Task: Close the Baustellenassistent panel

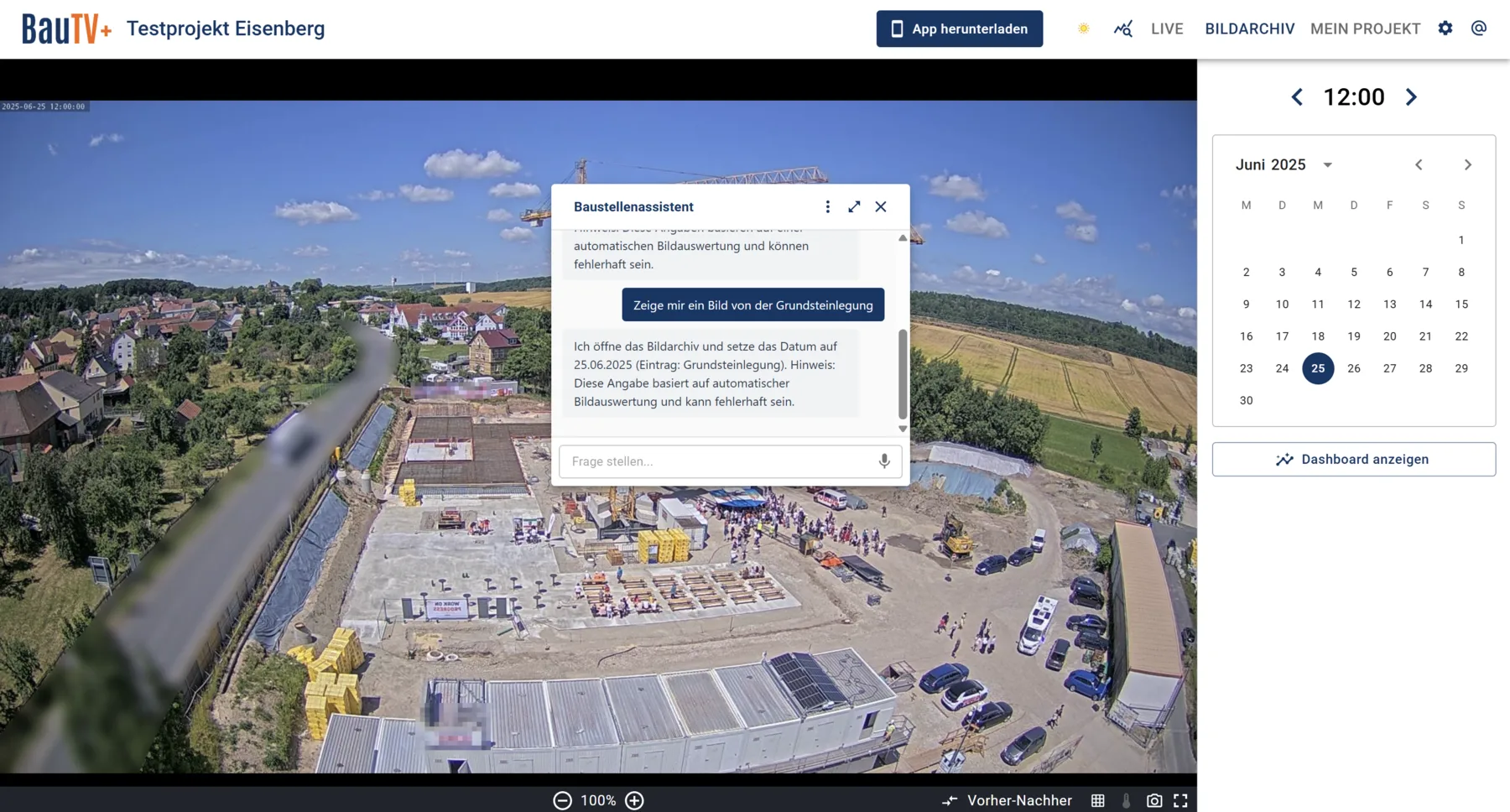Action: [x=881, y=206]
